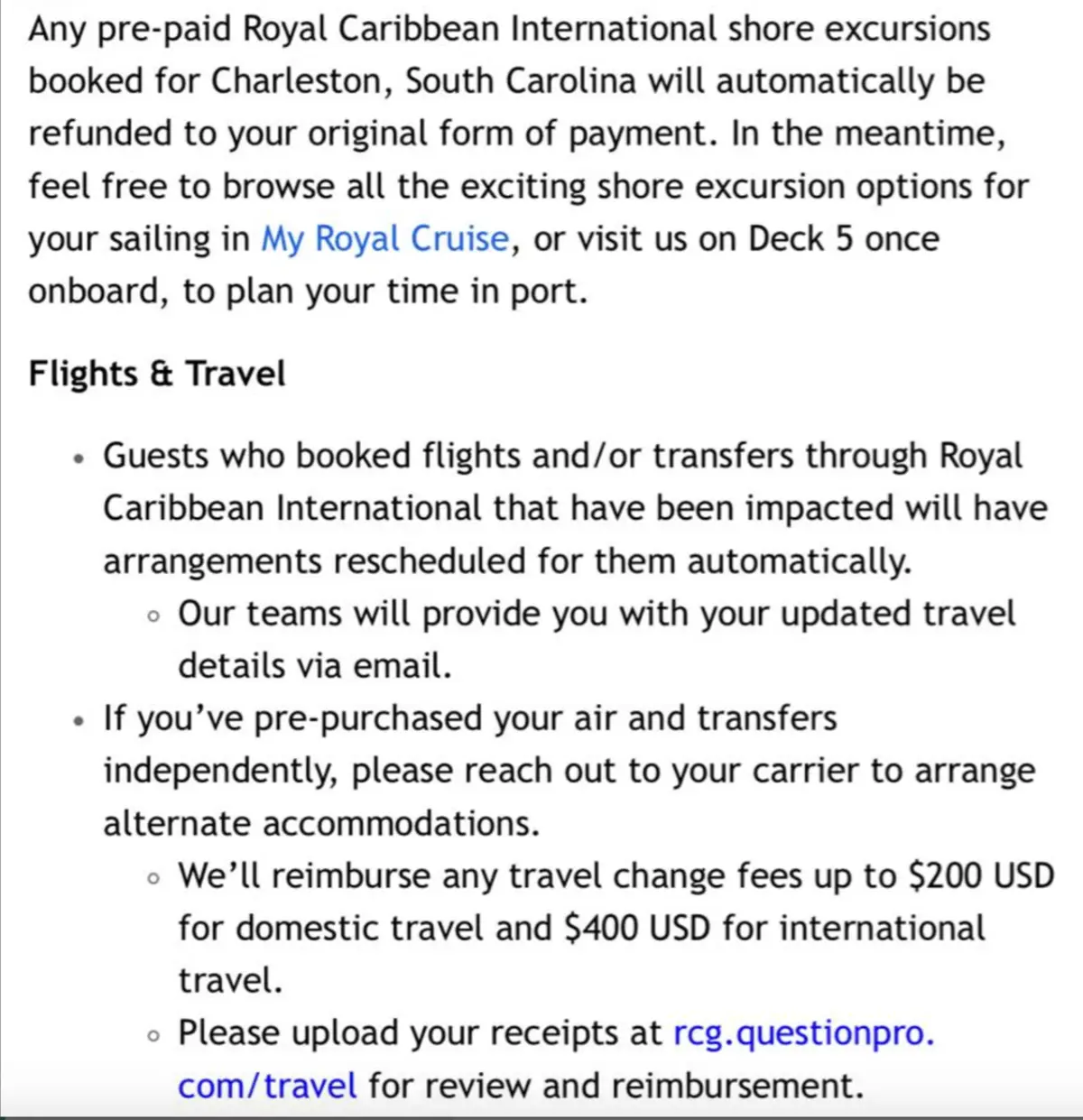The height and width of the screenshot is (1120, 1083).
Task: Click the com/travel link portion
Action: pyautogui.click(x=267, y=1086)
